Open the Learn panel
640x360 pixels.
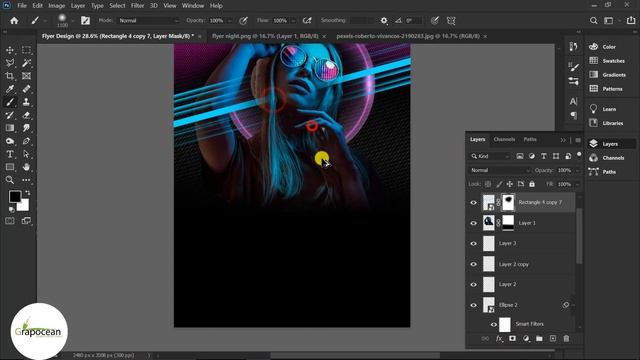pyautogui.click(x=608, y=109)
